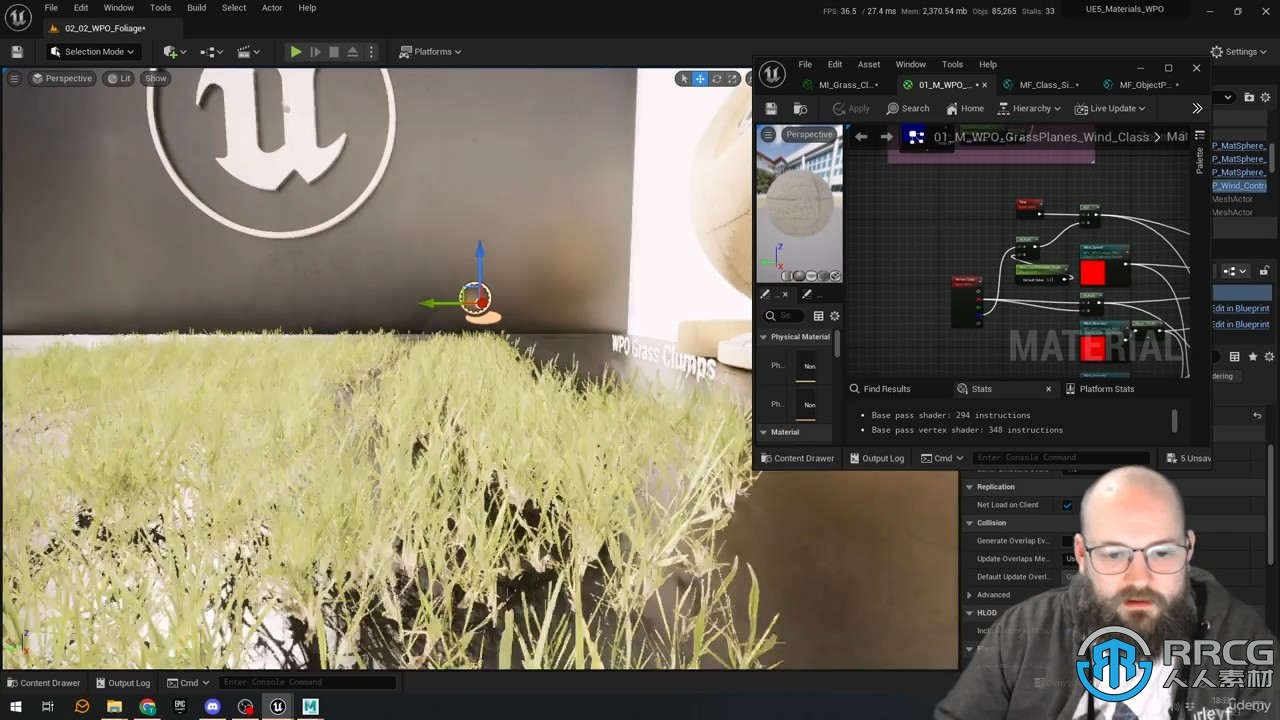This screenshot has height=720, width=1280.
Task: Expand the Advanced collision section
Action: (969, 595)
